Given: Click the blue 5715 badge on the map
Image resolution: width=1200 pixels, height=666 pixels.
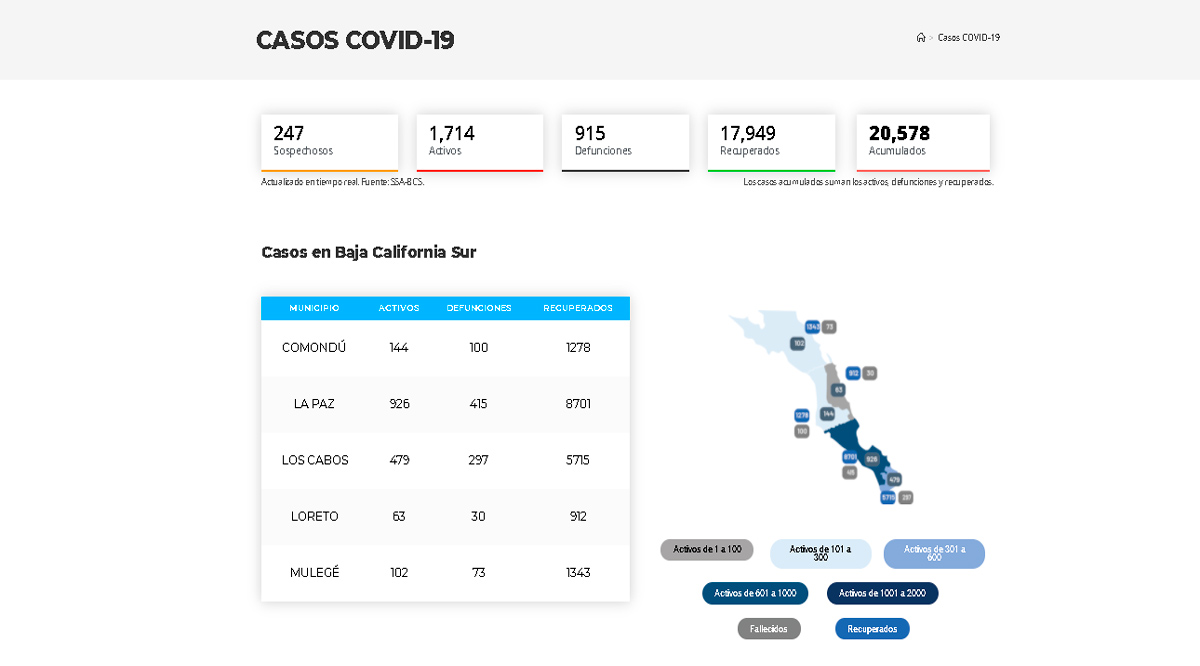Looking at the screenshot, I should pos(888,498).
